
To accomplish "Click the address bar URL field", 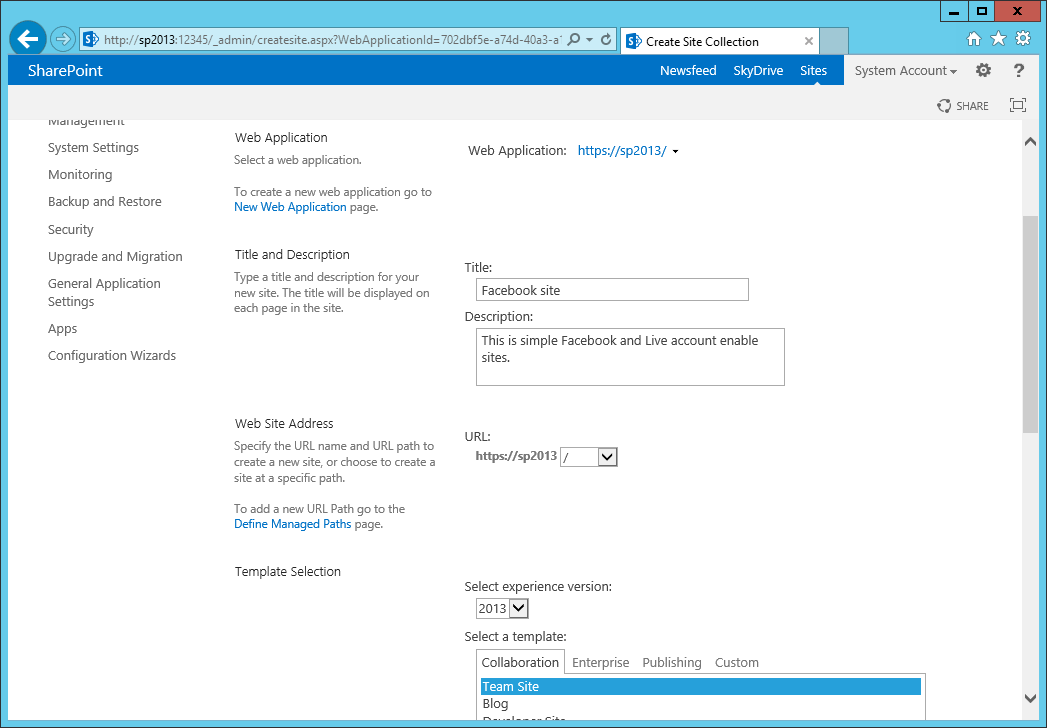I will [333, 39].
